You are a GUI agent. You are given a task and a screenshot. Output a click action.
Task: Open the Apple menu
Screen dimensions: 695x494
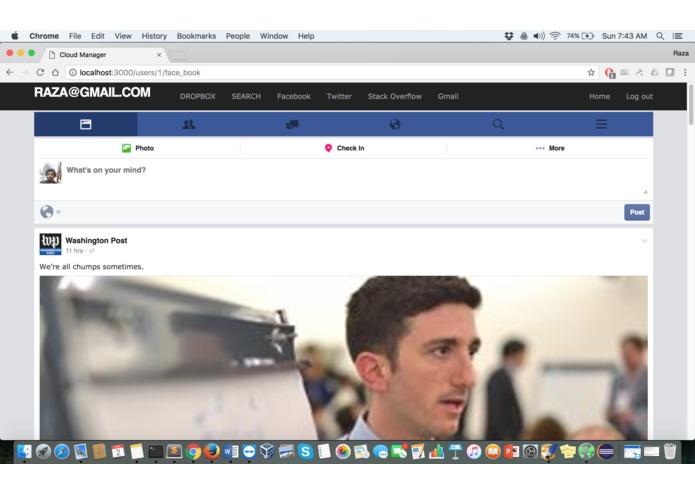[15, 36]
